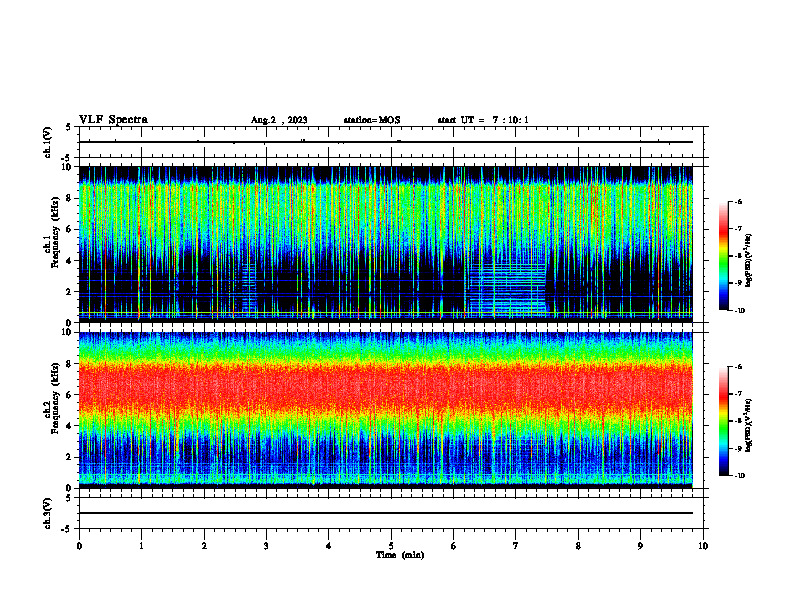Click the "-9" label on ch.2 colorbar
Viewport: 792px width, 612px height.
[x=738, y=448]
